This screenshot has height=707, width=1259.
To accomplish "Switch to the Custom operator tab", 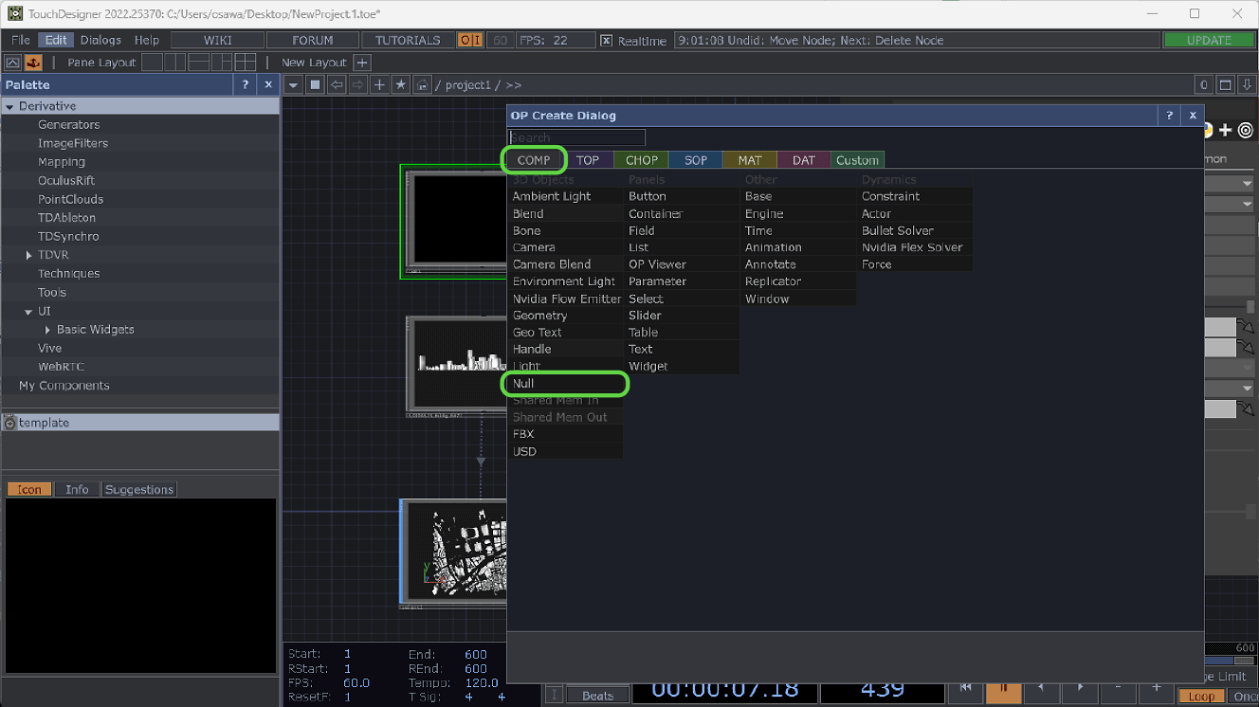I will (x=858, y=160).
